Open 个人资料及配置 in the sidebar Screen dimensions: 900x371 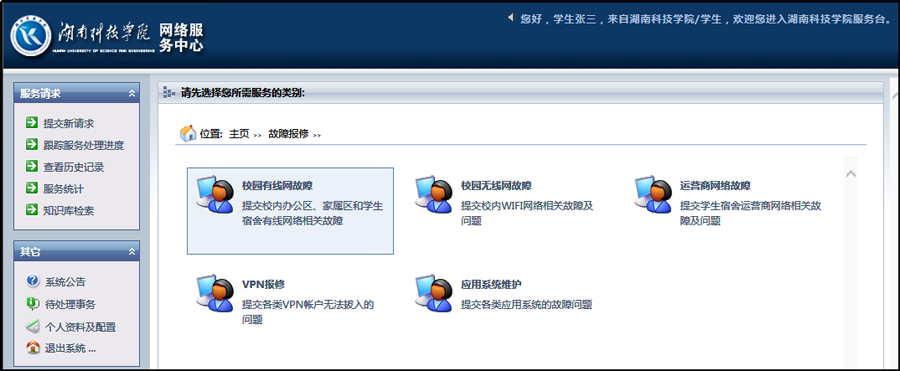(x=80, y=327)
